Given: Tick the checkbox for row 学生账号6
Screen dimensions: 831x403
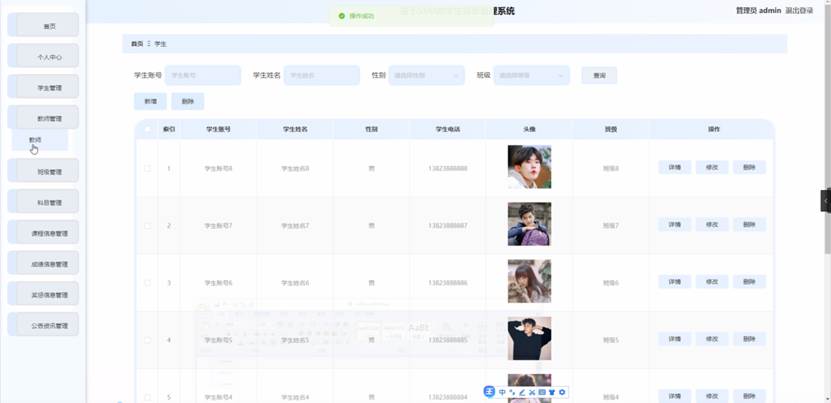Looking at the screenshot, I should (147, 283).
